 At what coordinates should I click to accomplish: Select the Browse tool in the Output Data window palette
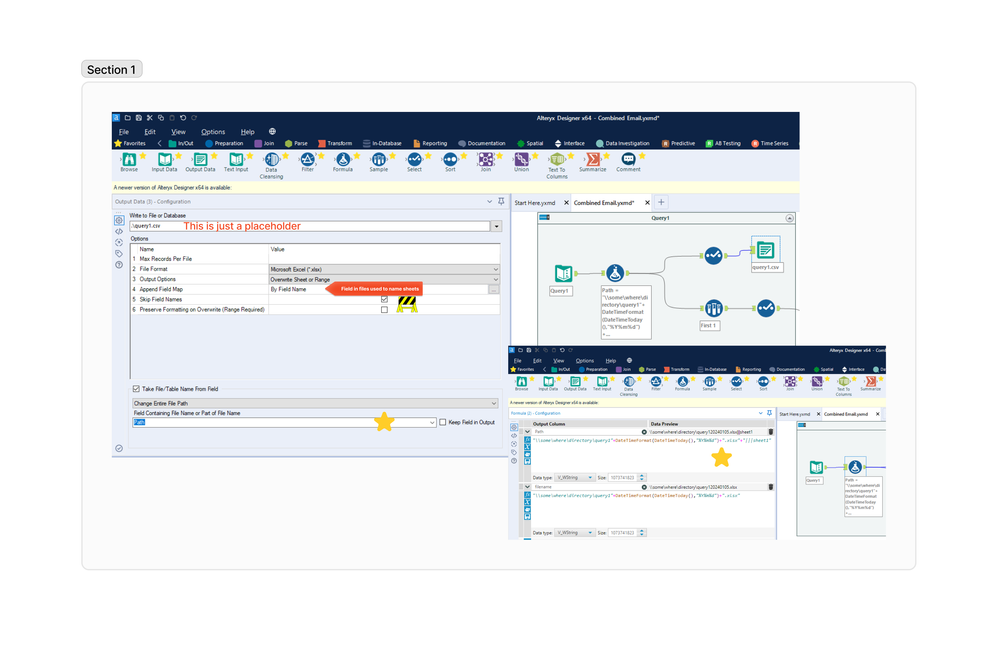(x=129, y=162)
